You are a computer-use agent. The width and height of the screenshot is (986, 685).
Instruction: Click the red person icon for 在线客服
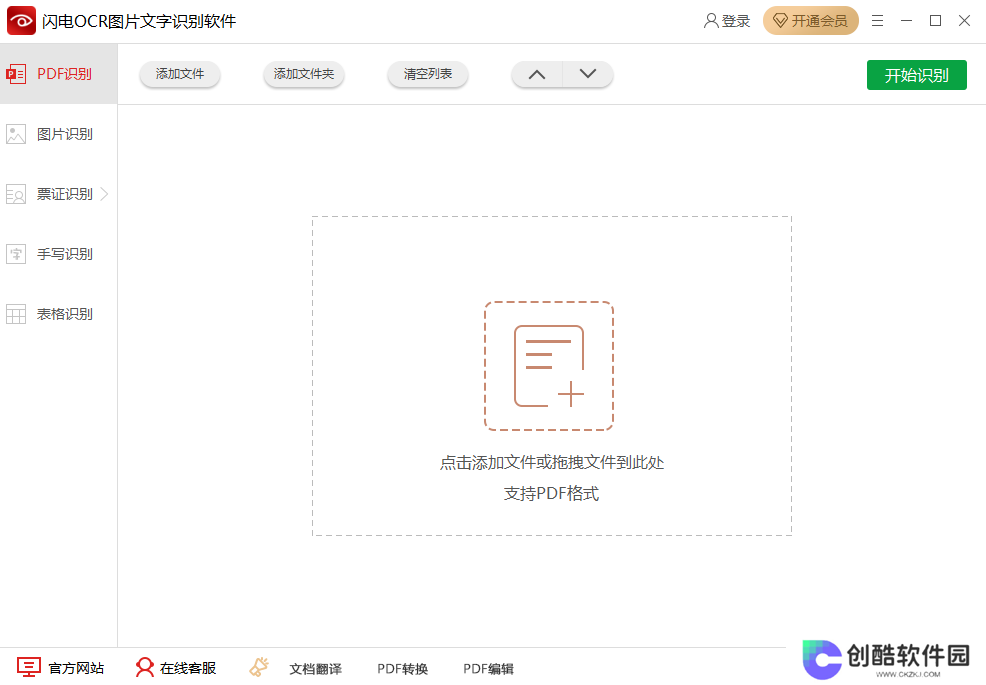[145, 667]
